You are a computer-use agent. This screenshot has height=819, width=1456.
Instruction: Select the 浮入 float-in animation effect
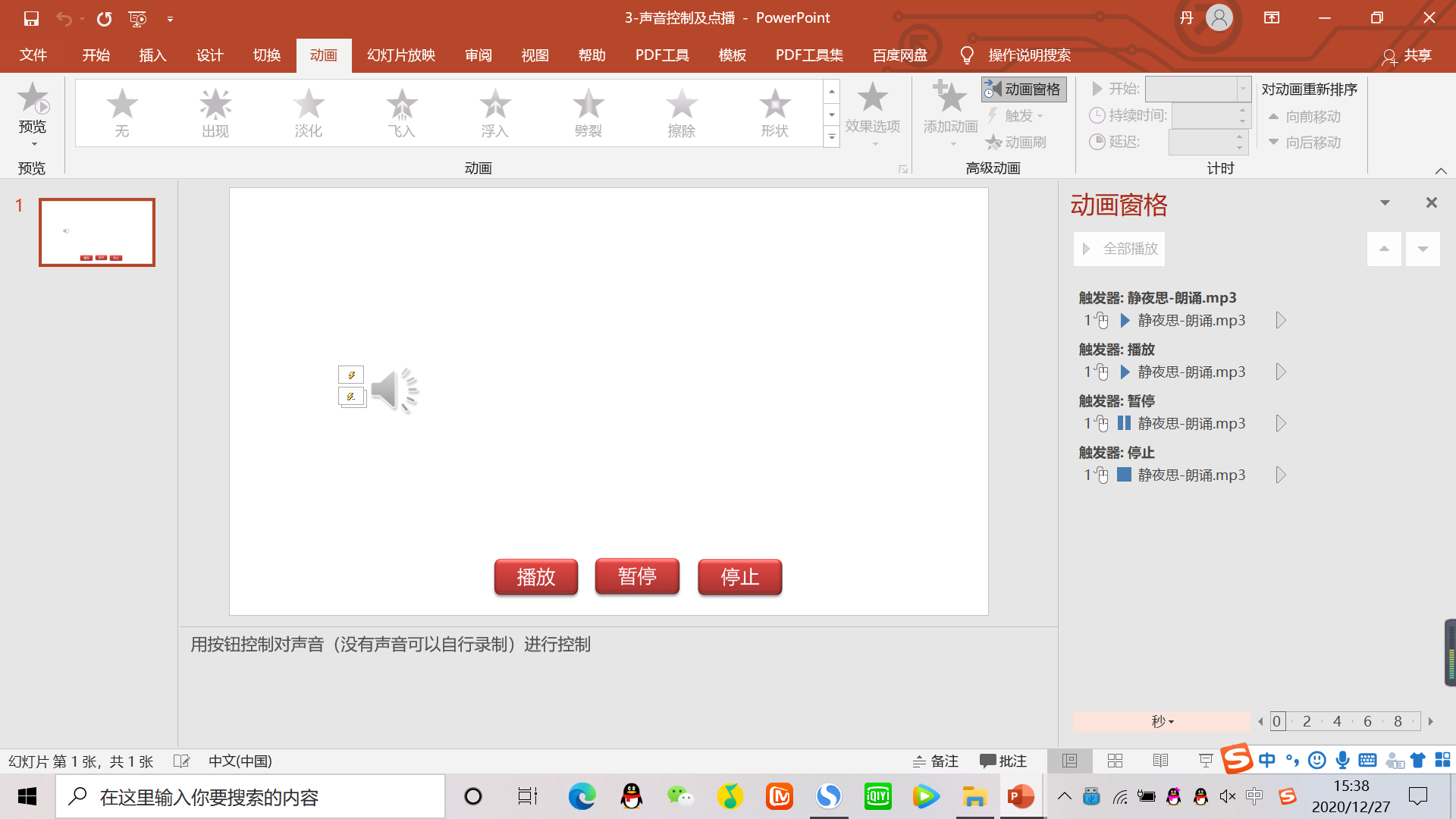tap(495, 113)
